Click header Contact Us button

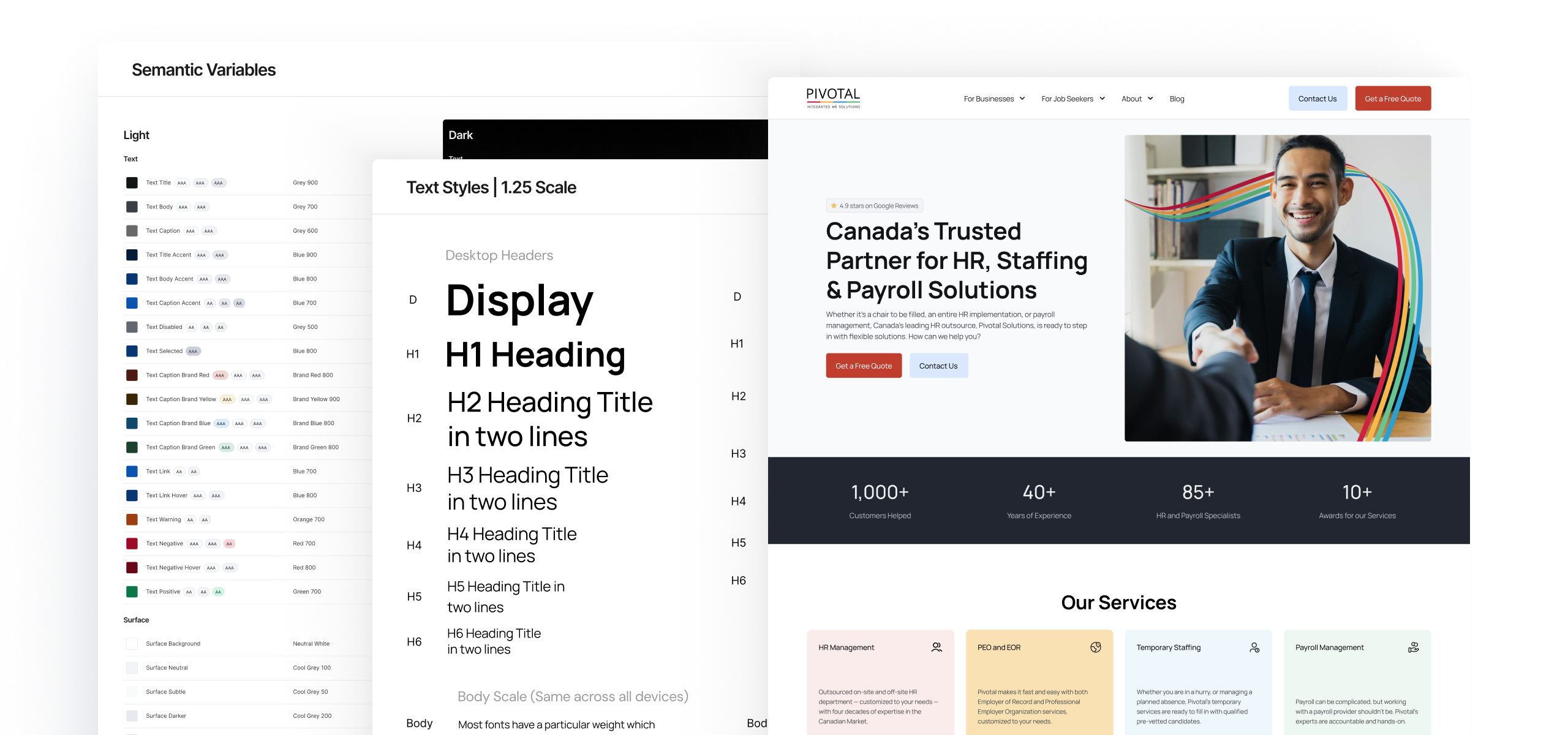[x=1317, y=99]
